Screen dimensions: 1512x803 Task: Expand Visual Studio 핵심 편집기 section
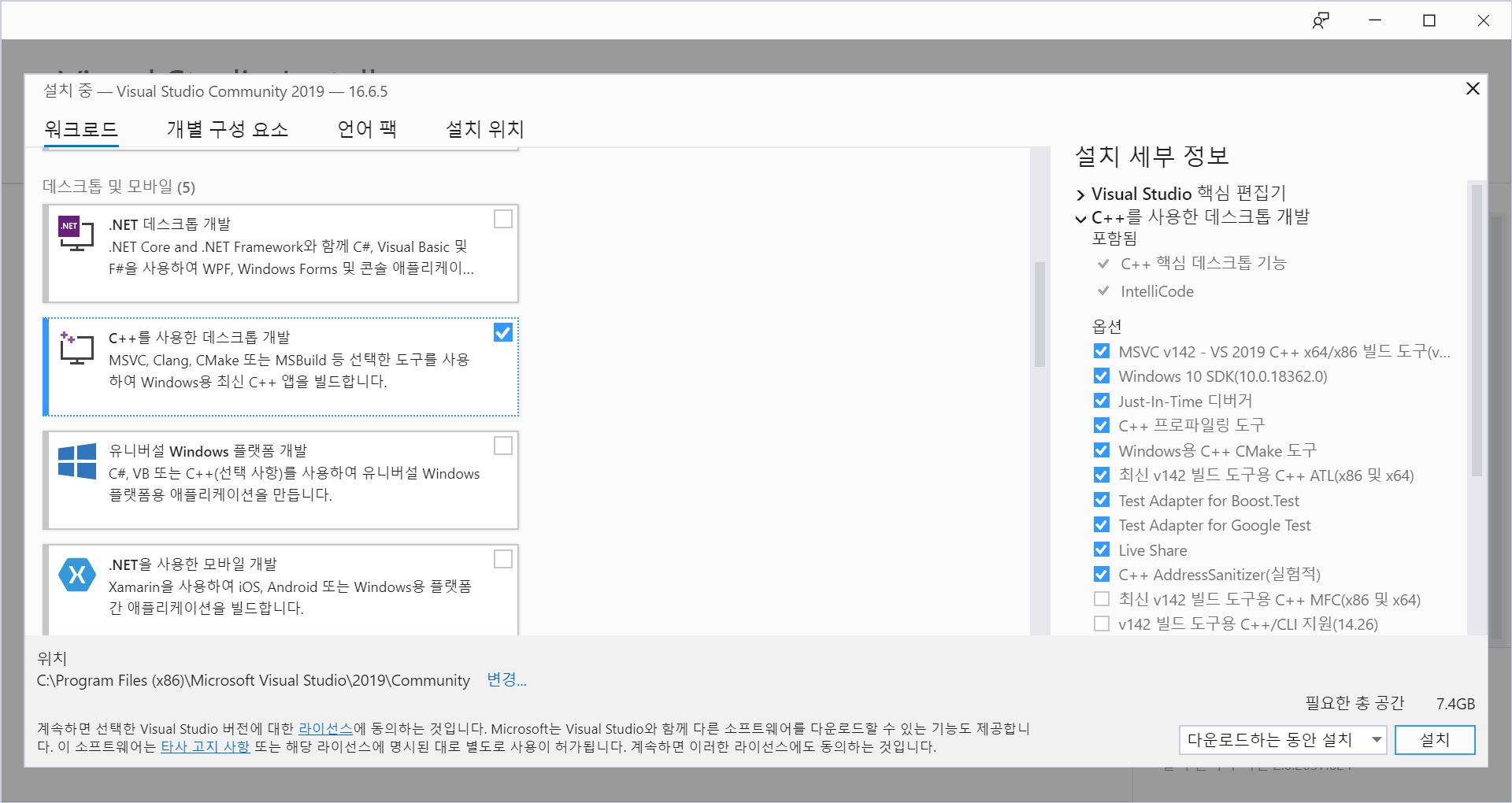click(x=1080, y=194)
